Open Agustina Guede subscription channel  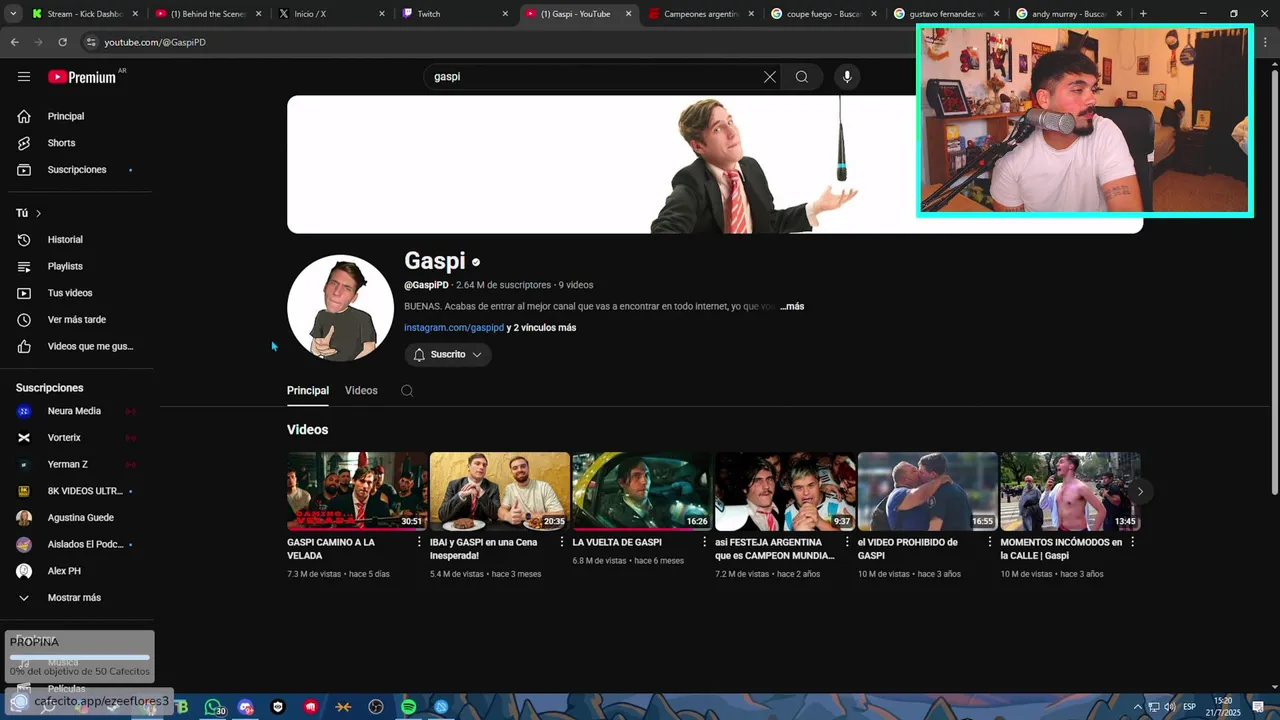tap(80, 518)
